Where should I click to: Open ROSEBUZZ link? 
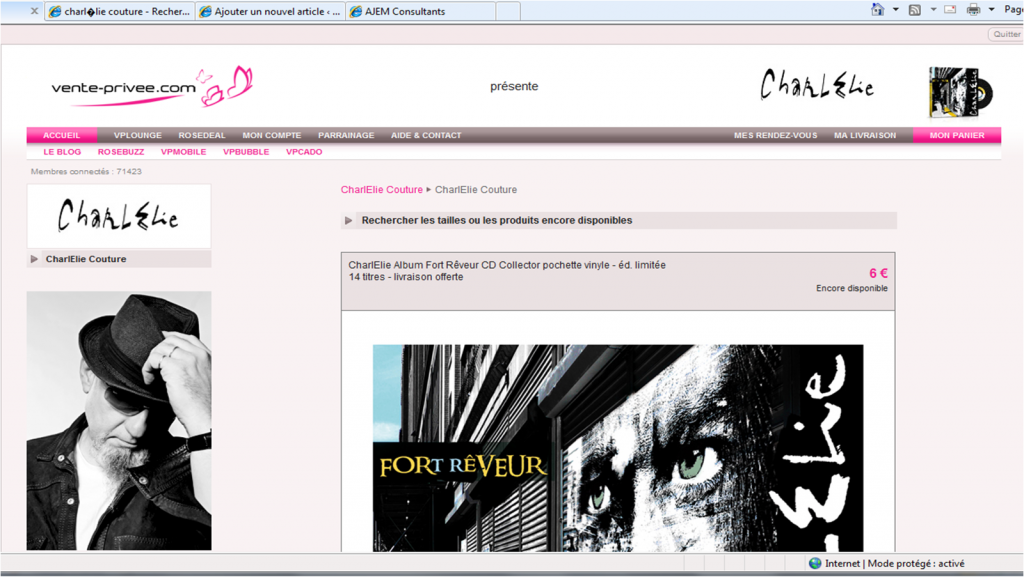tap(121, 151)
